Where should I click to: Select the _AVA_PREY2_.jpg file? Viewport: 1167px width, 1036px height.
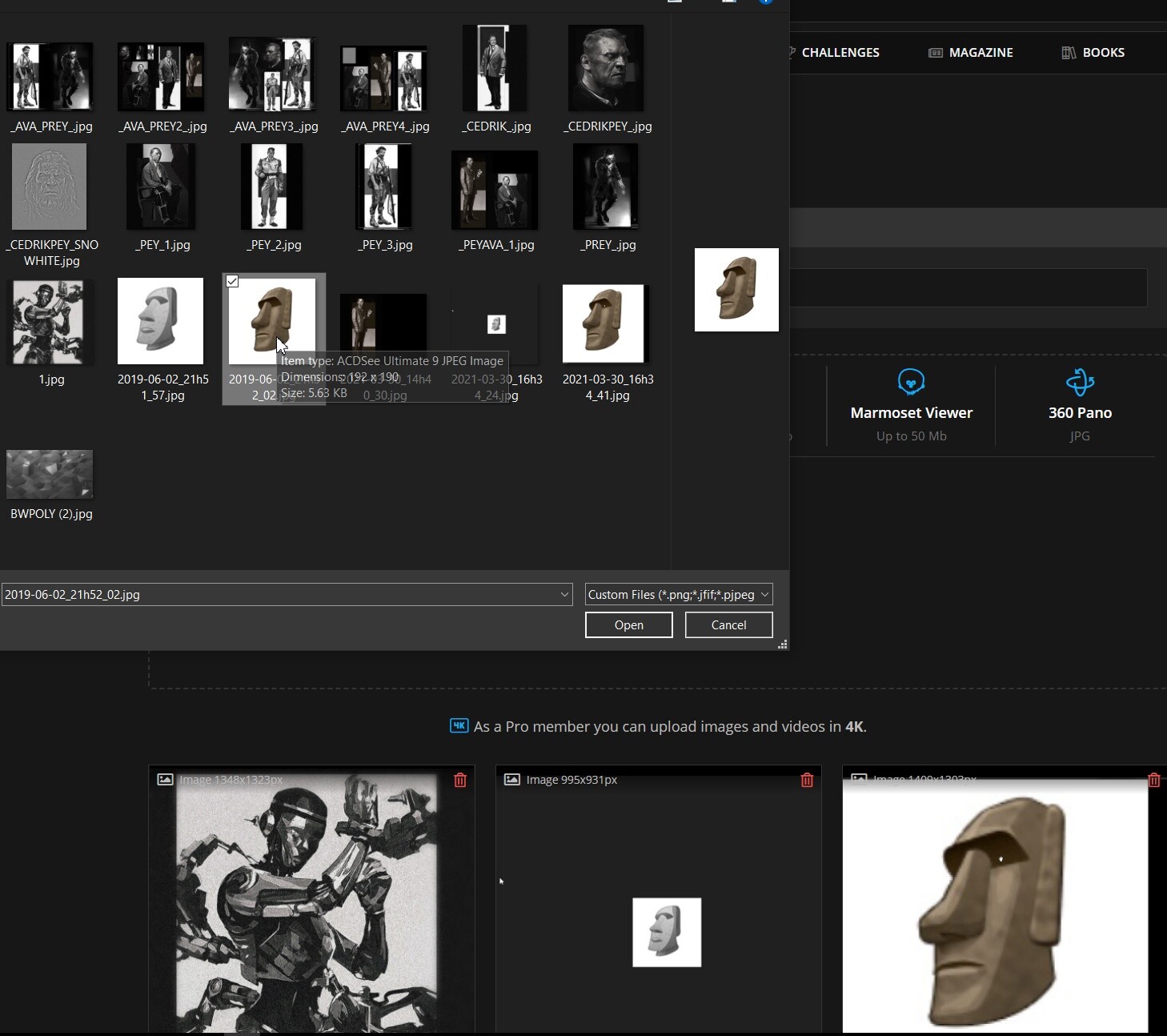pos(161,77)
